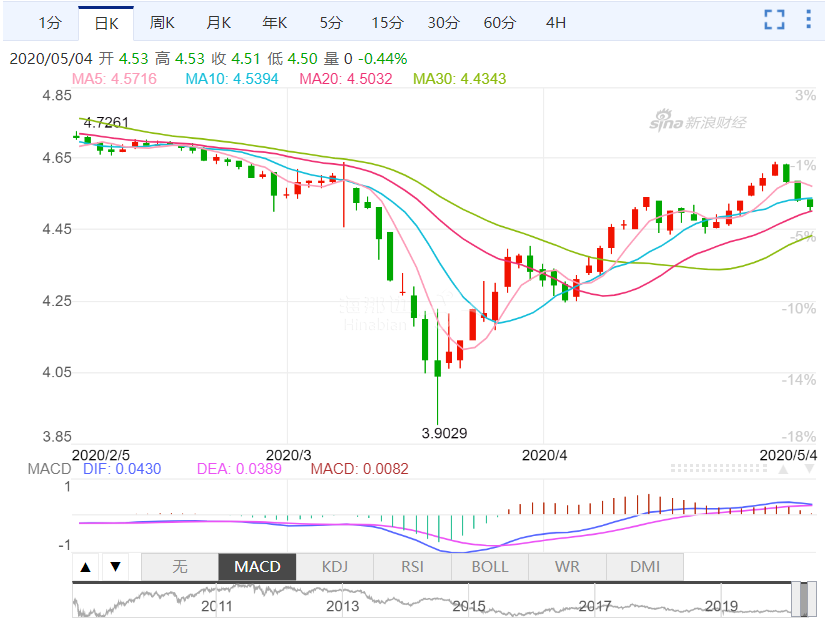The image size is (825, 623).
Task: Switch indicator to DMI
Action: (x=645, y=567)
